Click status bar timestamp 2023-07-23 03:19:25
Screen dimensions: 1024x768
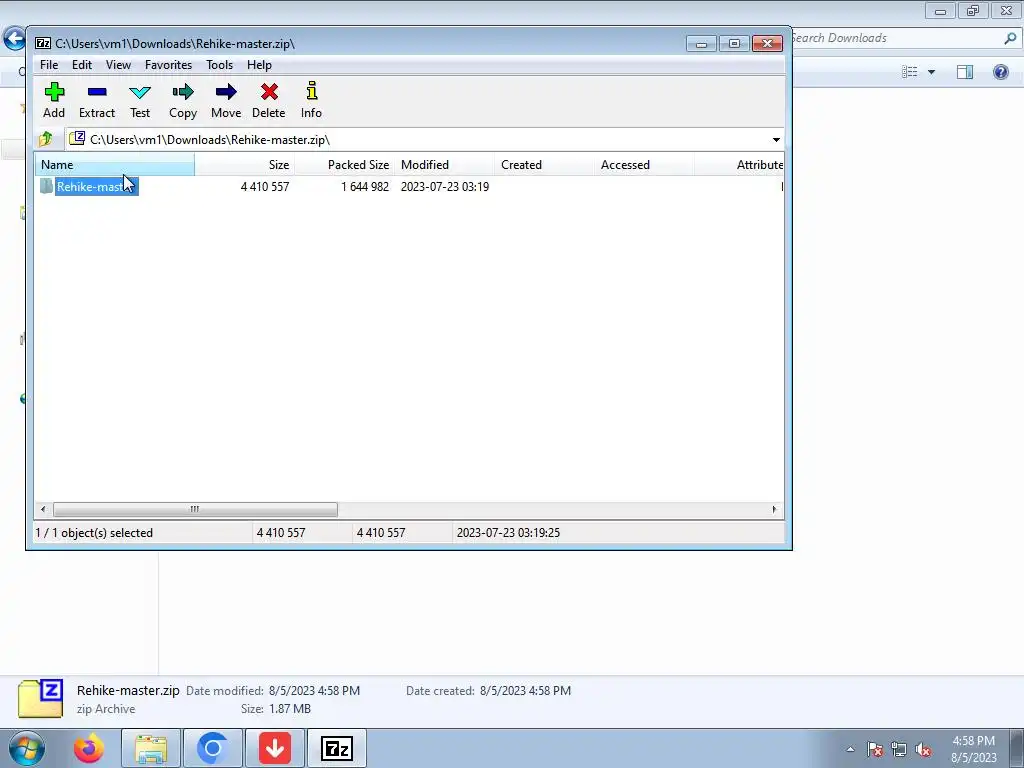tap(508, 533)
